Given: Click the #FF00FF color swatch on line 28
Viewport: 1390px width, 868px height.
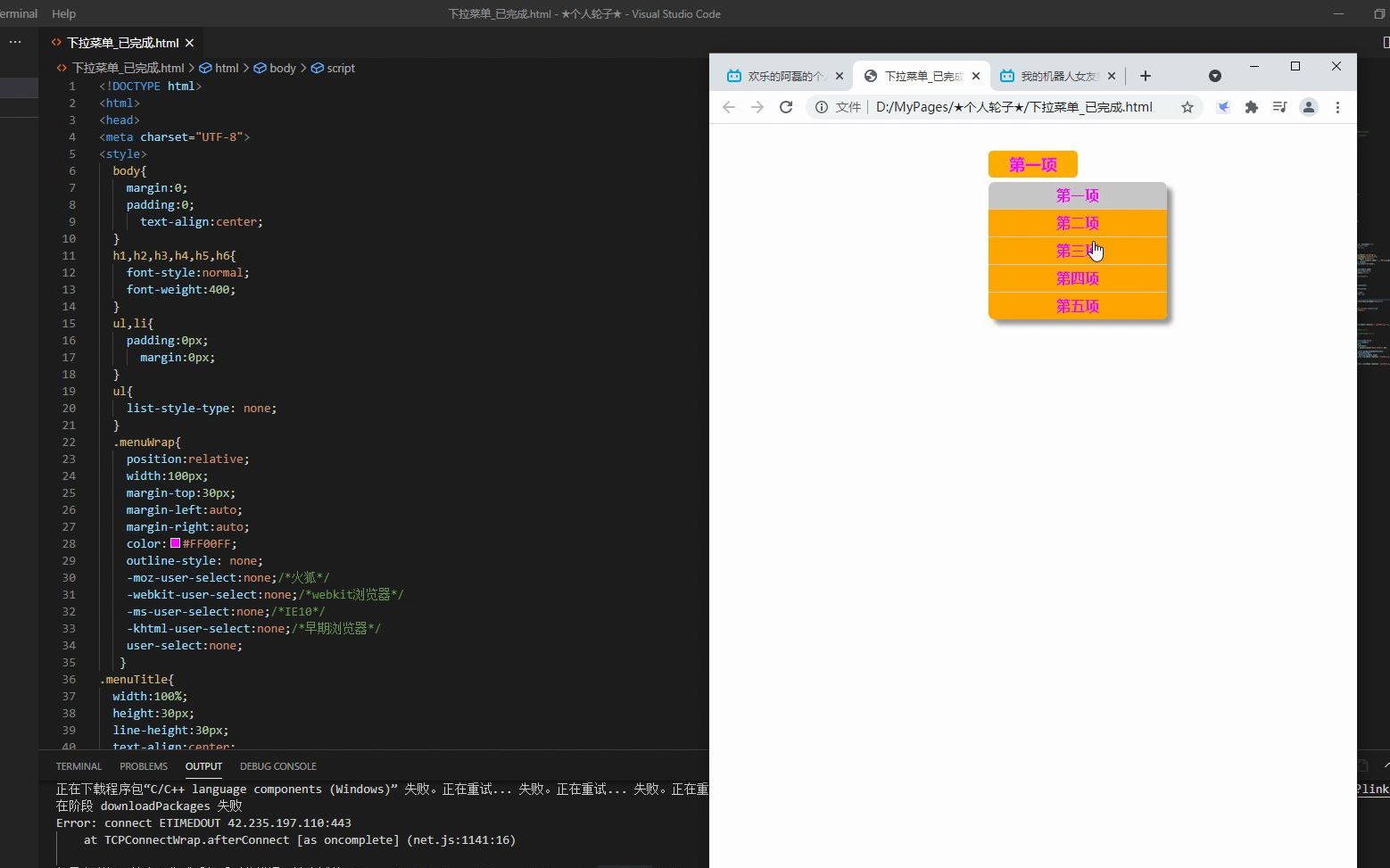Looking at the screenshot, I should 176,543.
